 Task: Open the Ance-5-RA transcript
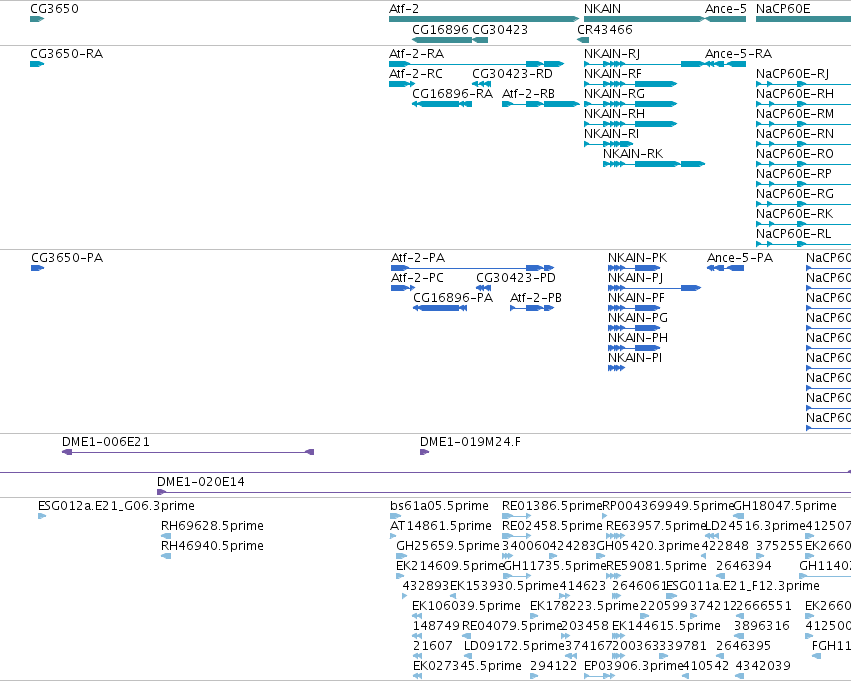pos(738,53)
